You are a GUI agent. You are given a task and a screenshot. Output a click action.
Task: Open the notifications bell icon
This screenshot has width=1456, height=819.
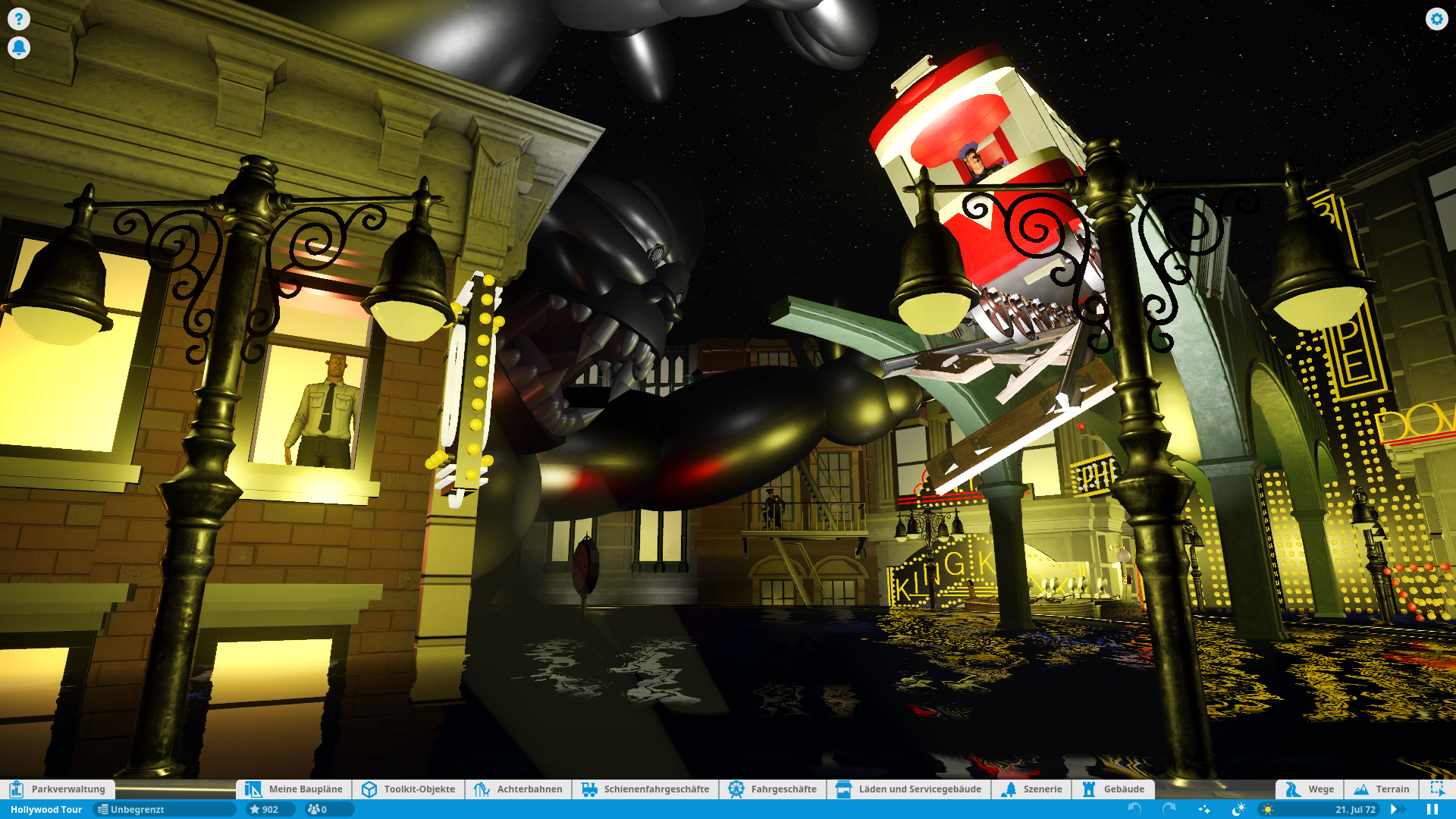19,48
